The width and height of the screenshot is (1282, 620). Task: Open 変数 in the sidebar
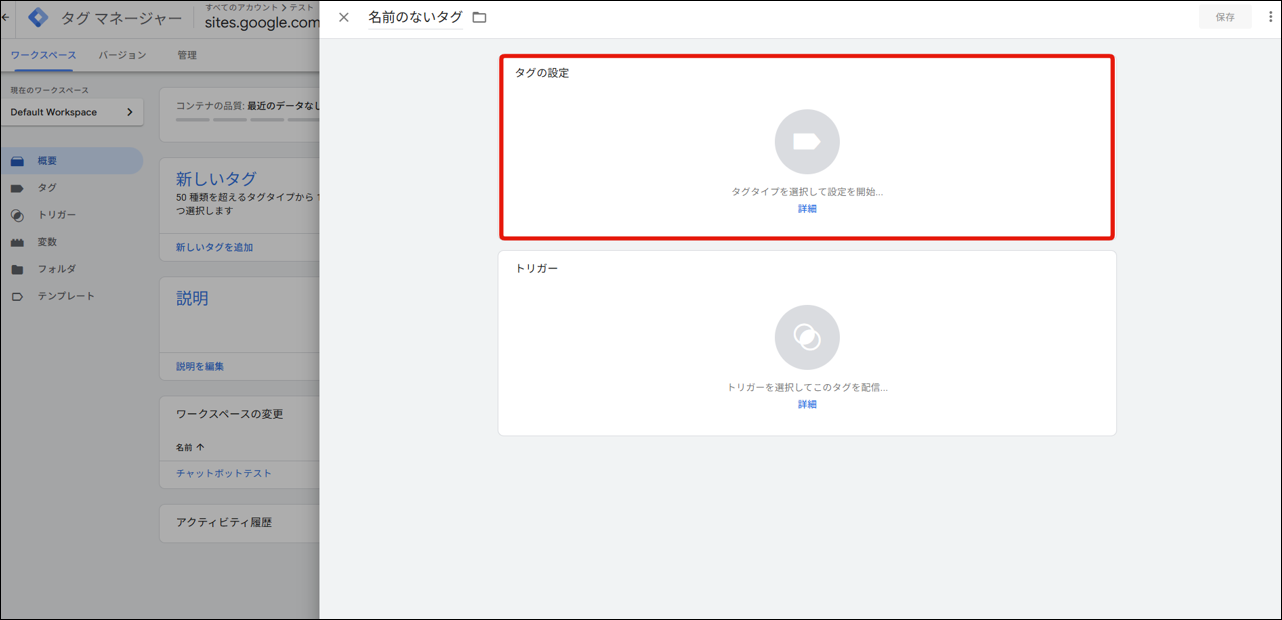click(47, 242)
